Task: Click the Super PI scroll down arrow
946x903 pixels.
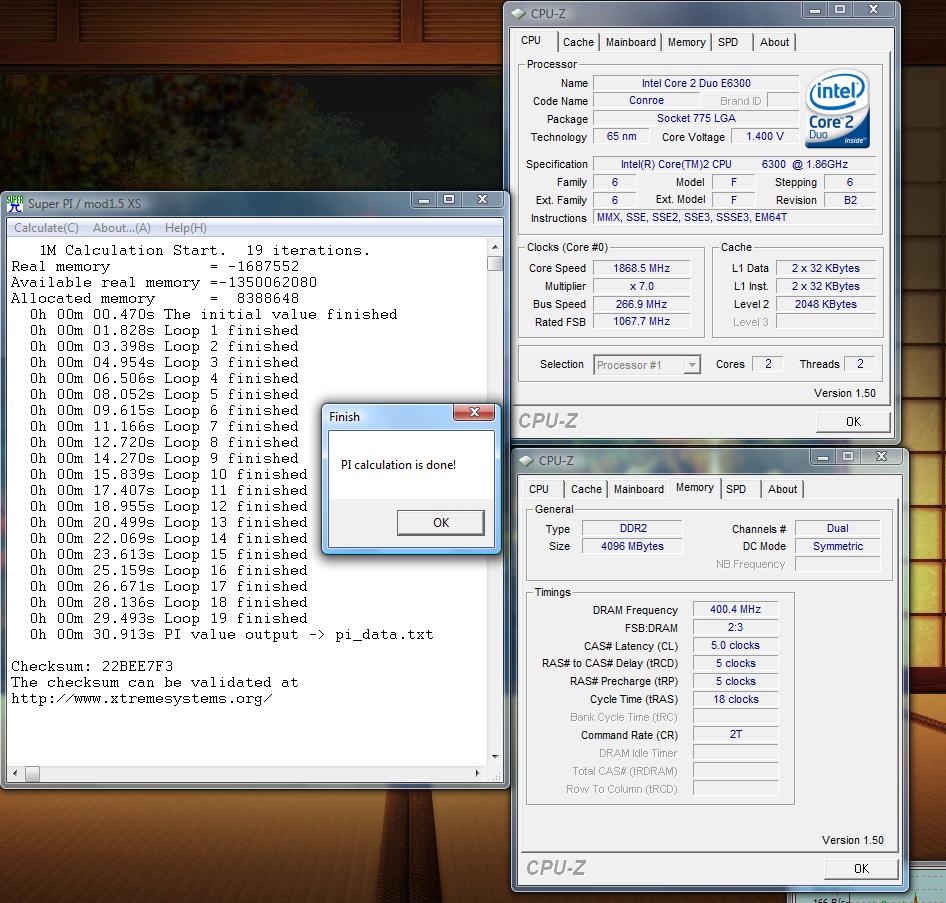Action: (495, 757)
